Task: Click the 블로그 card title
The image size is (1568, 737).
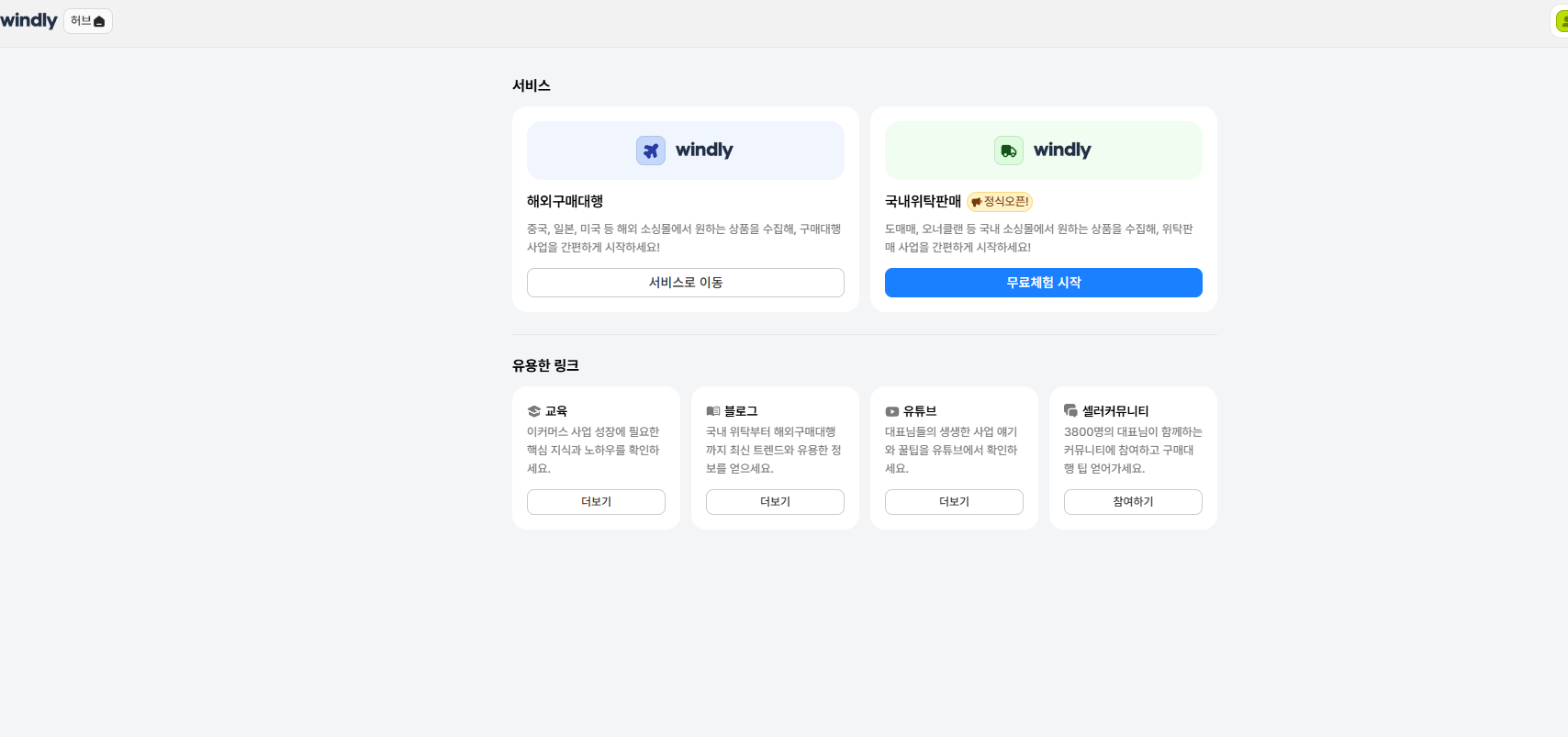Action: pyautogui.click(x=741, y=411)
